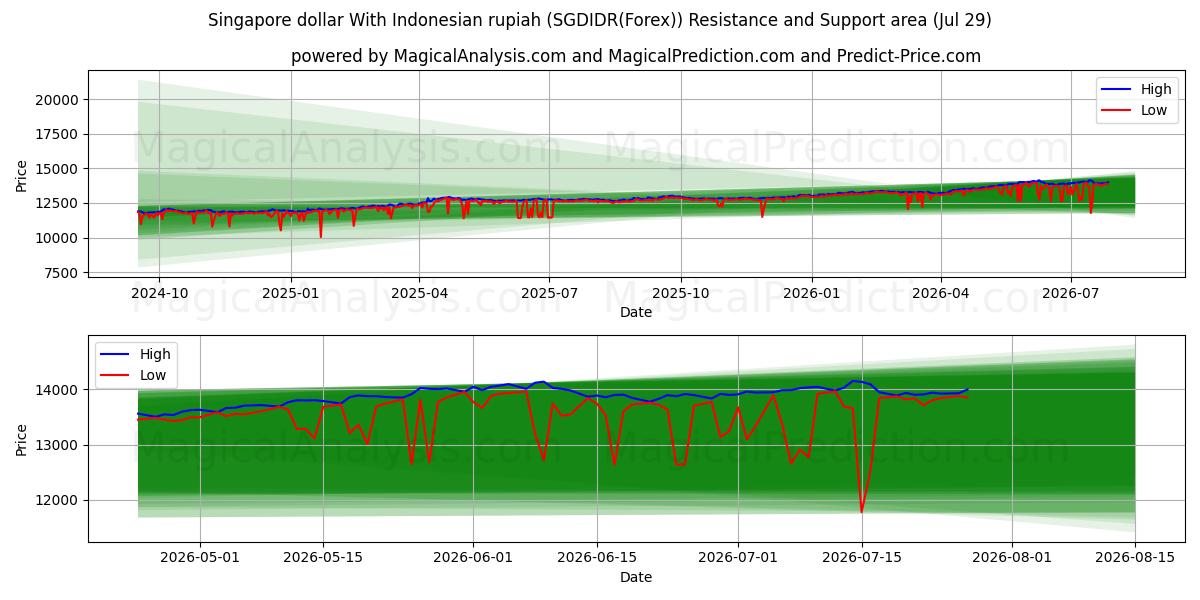Click 'Low' in the upper chart legend

point(1154,110)
